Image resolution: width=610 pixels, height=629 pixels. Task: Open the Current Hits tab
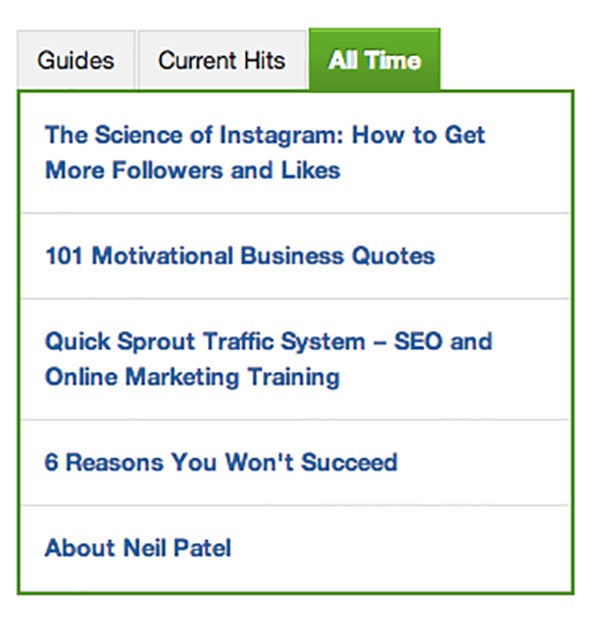(x=221, y=60)
